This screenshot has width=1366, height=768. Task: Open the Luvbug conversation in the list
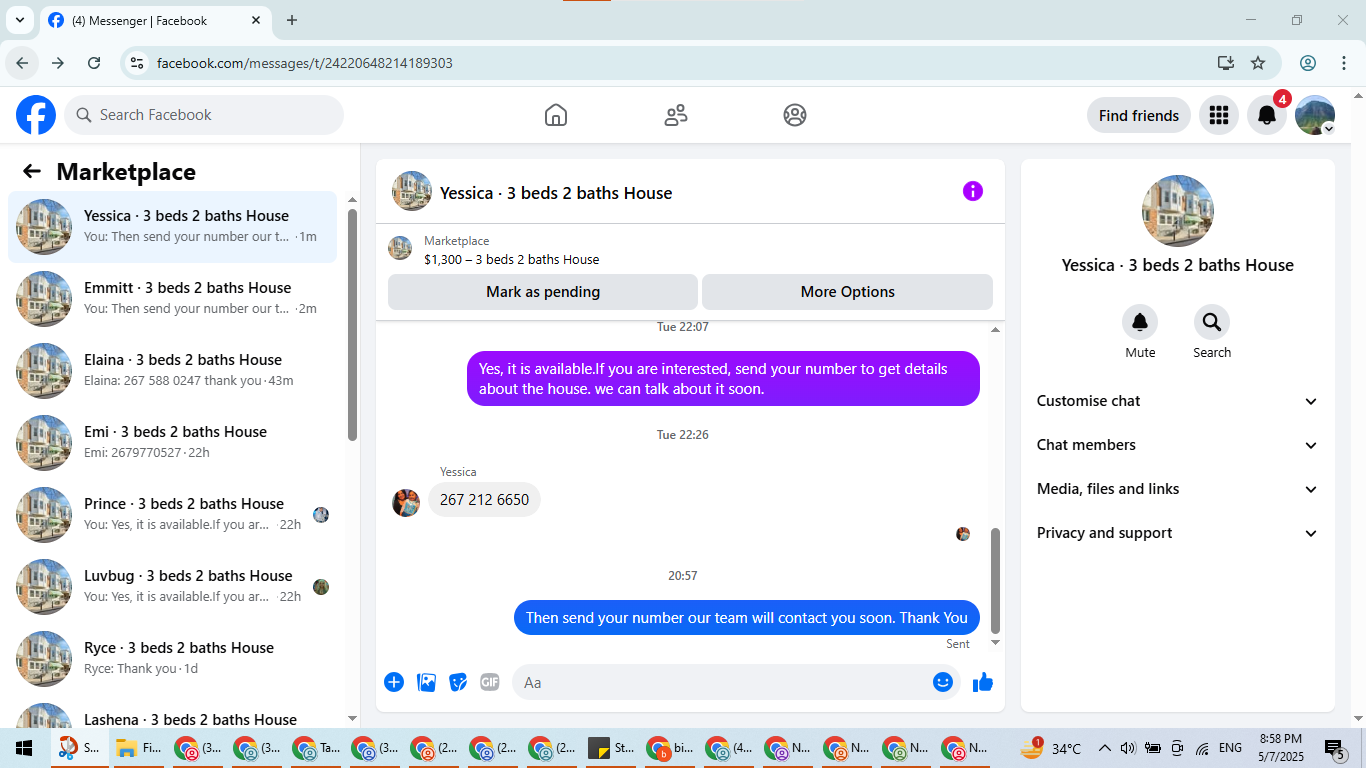coord(172,587)
